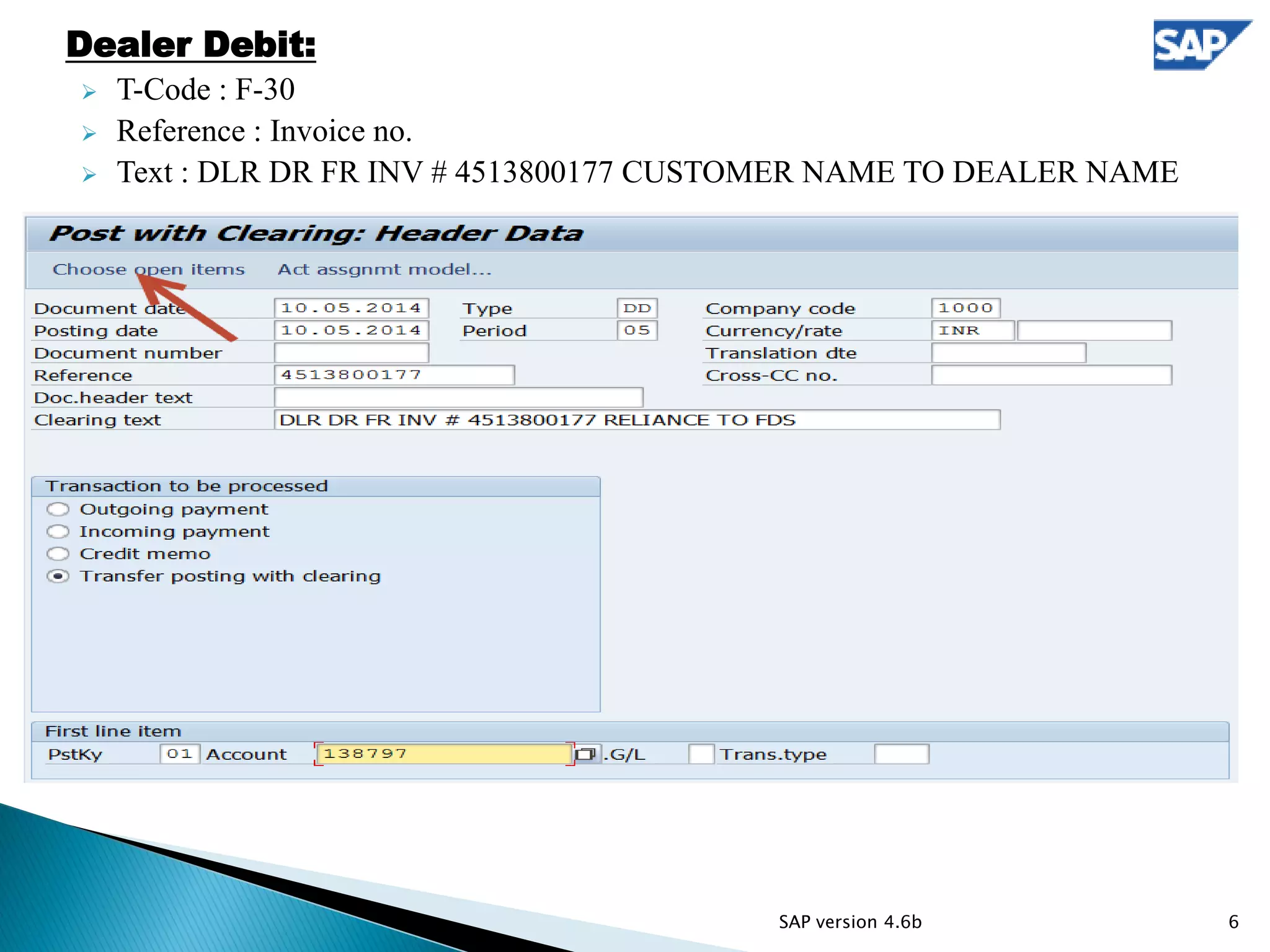The image size is (1270, 952).
Task: Click the First line item heading
Action: tap(113, 731)
